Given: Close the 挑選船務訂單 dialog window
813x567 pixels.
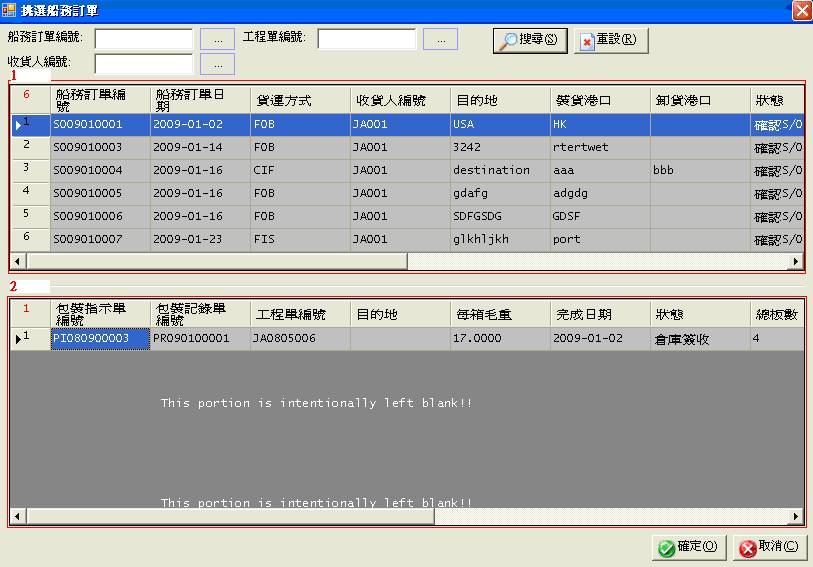Looking at the screenshot, I should pos(801,10).
